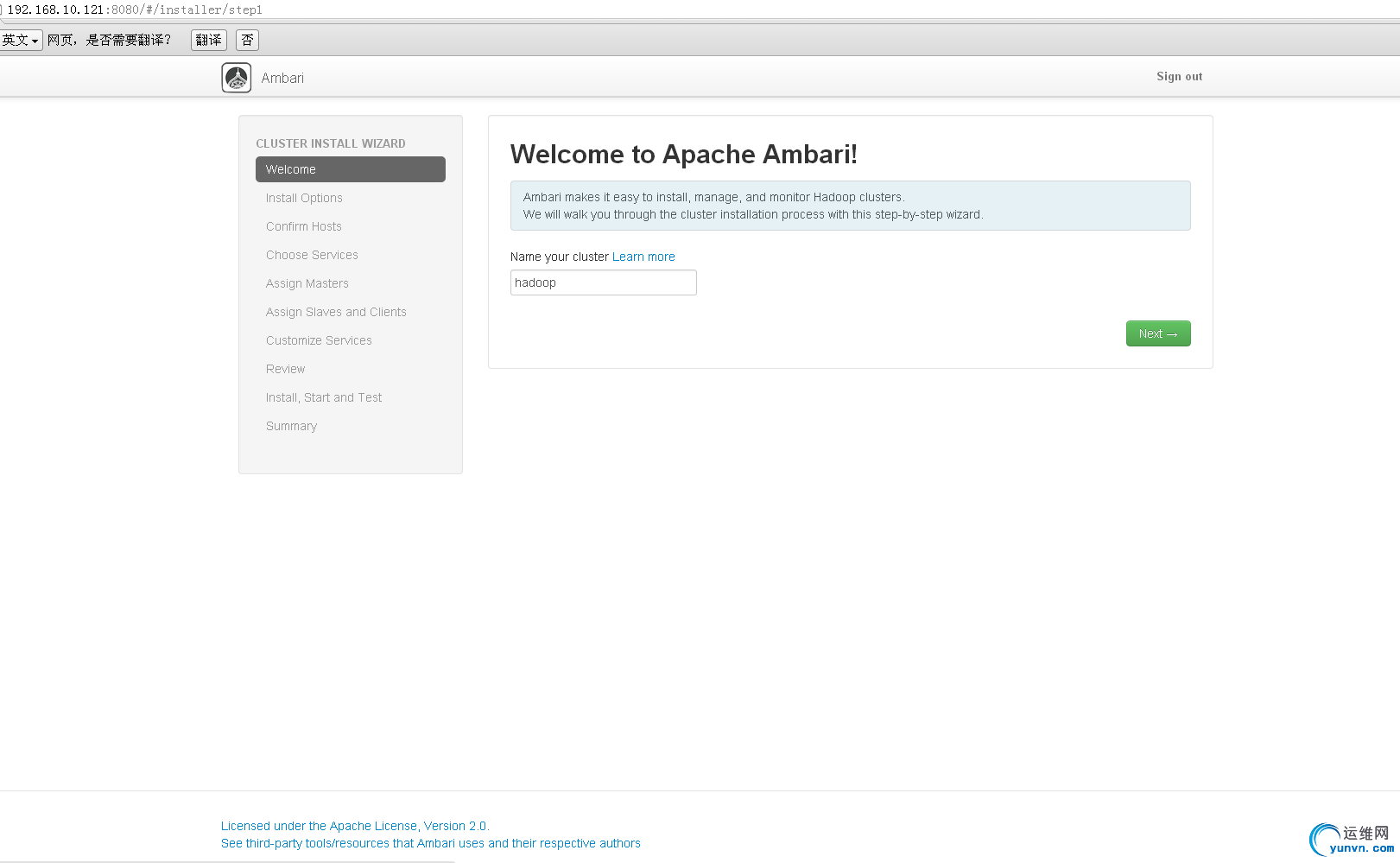This screenshot has height=863, width=1400.
Task: Click the green Next button
Action: tap(1157, 333)
